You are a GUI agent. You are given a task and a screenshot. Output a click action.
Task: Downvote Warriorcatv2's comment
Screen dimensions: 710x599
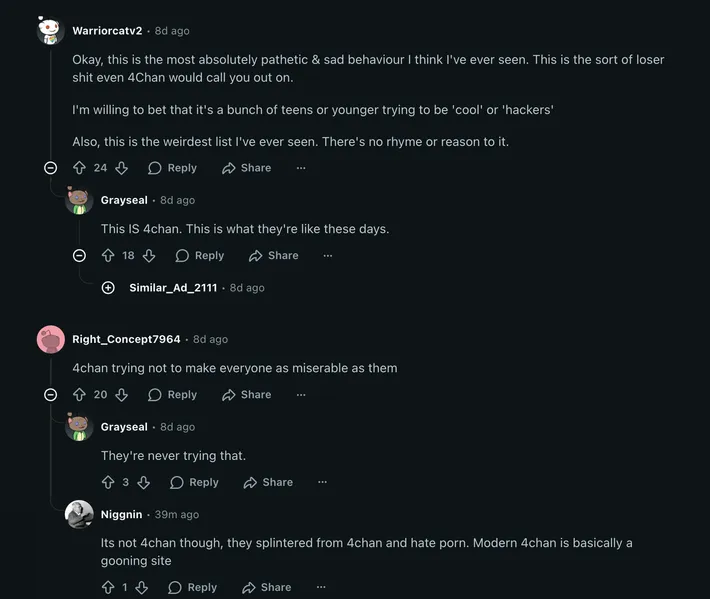pos(121,168)
